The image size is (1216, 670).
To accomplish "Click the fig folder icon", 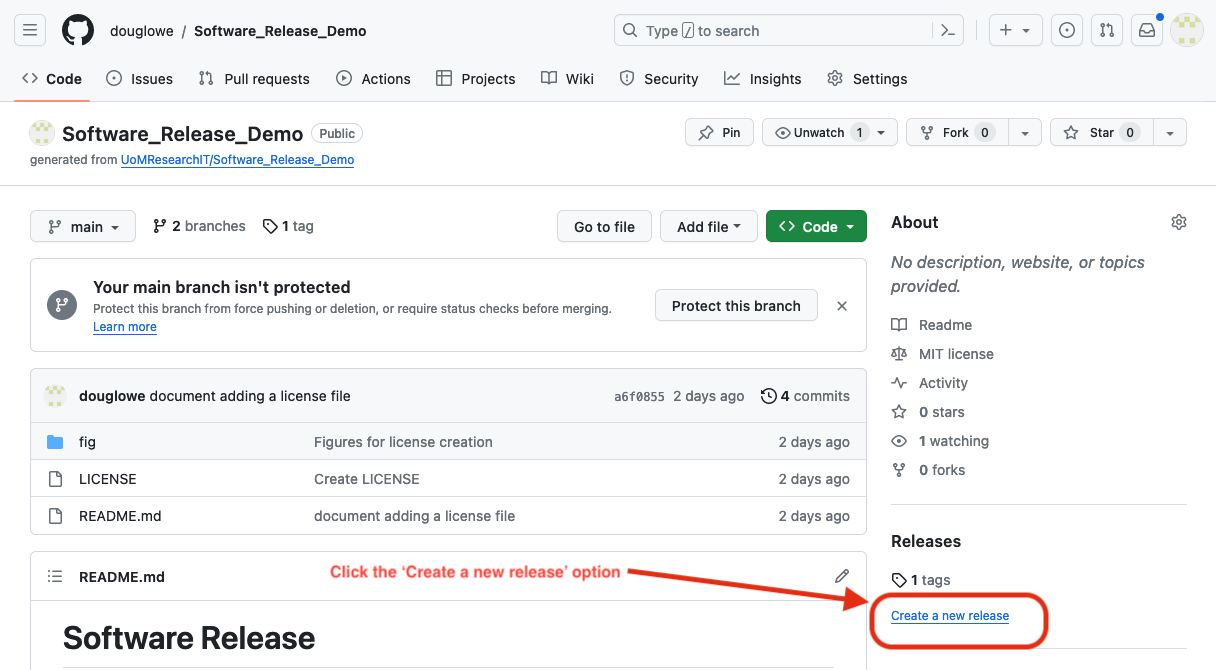I will pos(55,442).
